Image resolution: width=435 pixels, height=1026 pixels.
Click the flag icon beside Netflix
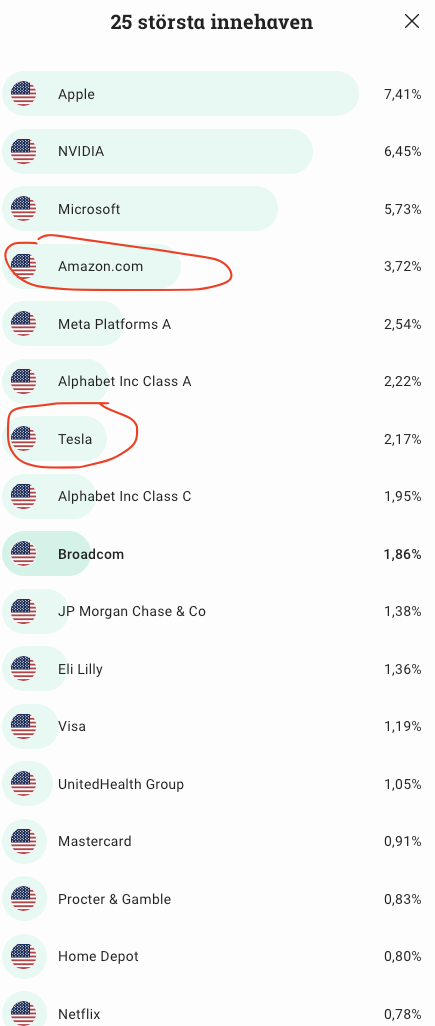(x=24, y=1014)
